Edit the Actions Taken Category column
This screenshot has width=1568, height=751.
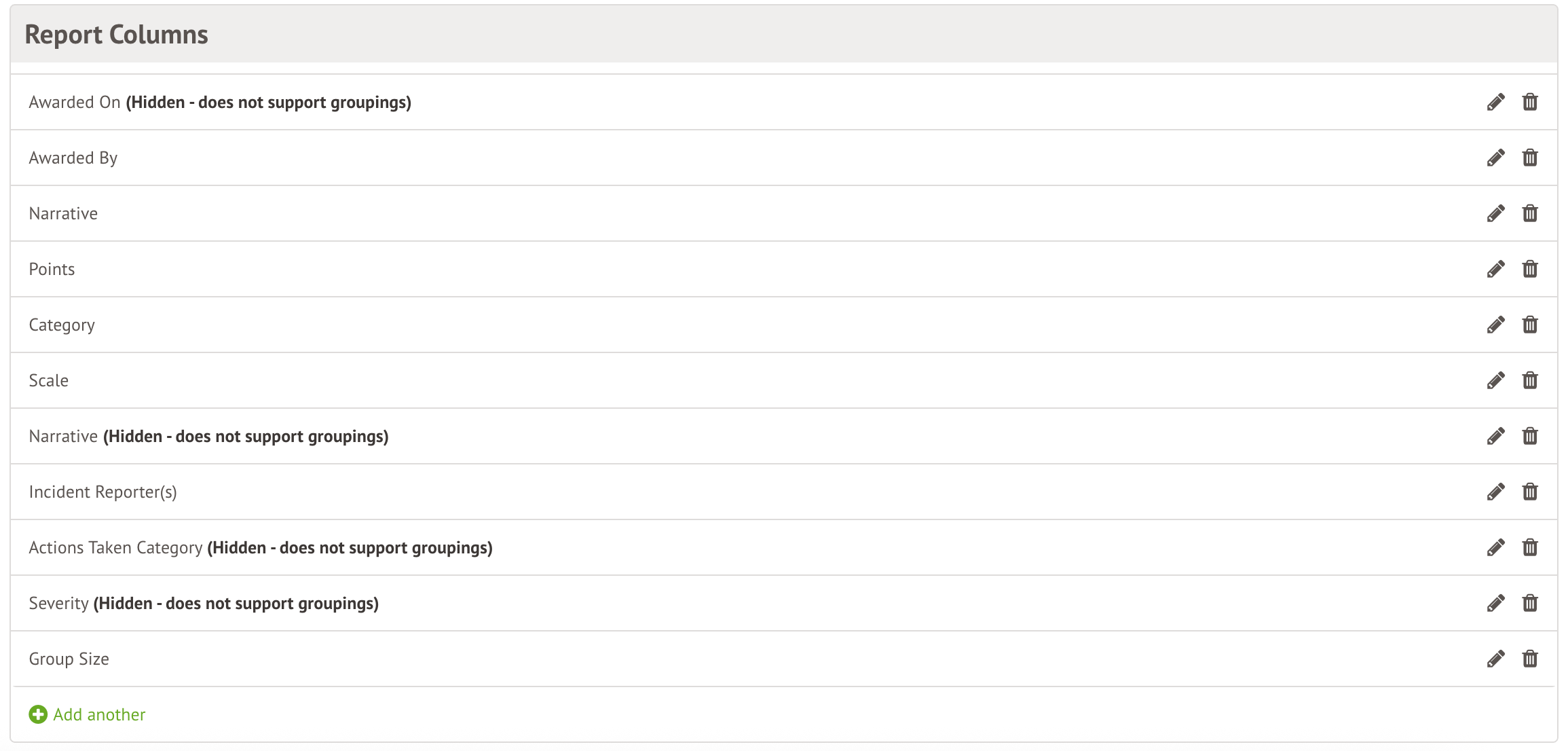tap(1495, 548)
